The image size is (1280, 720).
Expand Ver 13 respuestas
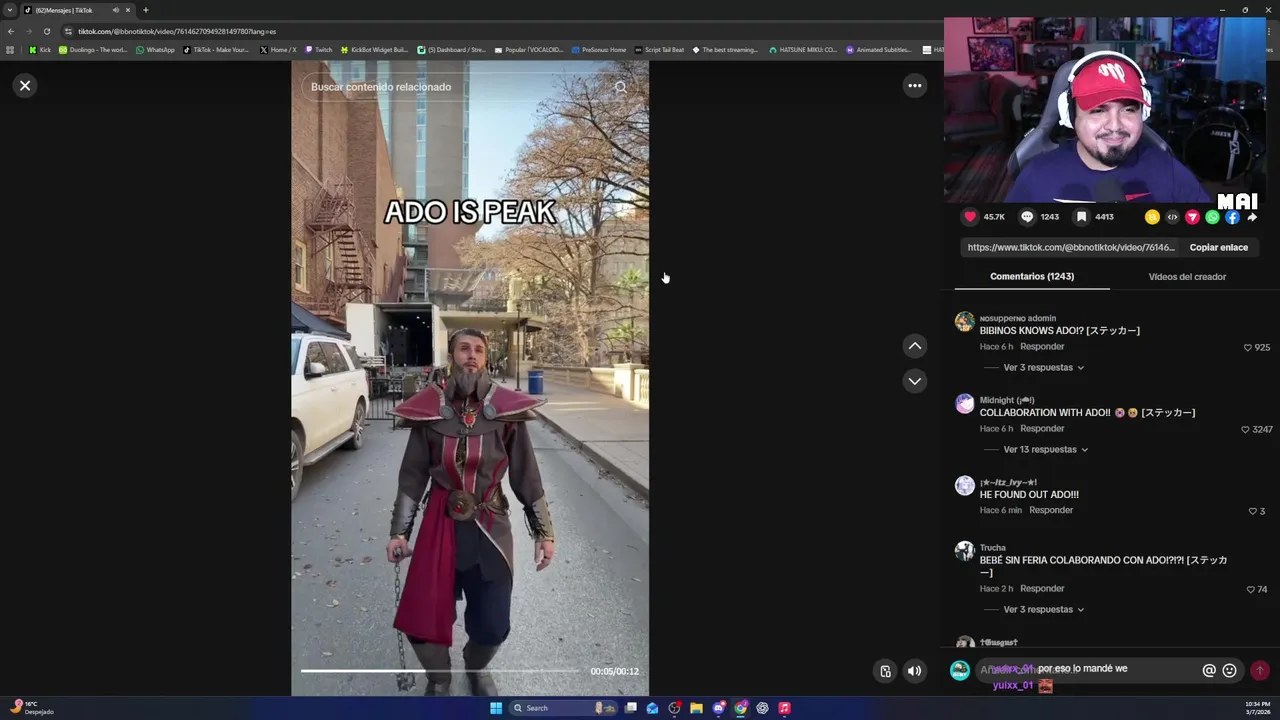point(1046,450)
